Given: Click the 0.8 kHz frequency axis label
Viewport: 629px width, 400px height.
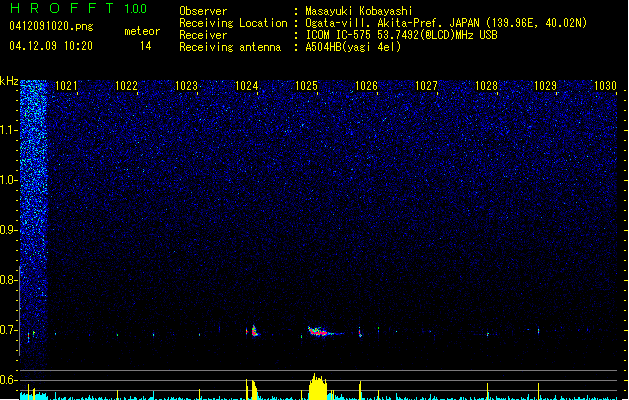Looking at the screenshot, I should tap(8, 280).
